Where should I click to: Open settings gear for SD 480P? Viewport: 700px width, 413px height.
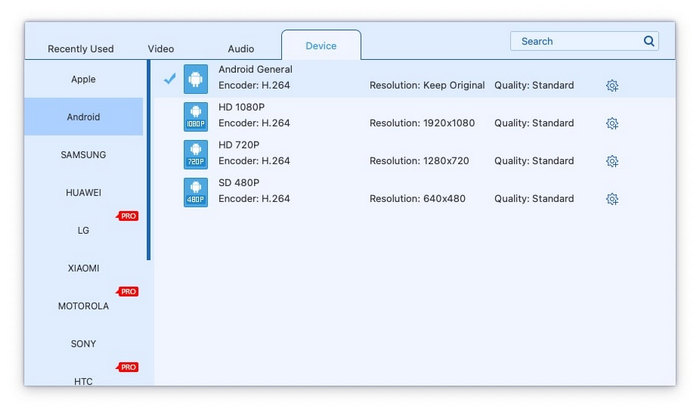click(612, 199)
